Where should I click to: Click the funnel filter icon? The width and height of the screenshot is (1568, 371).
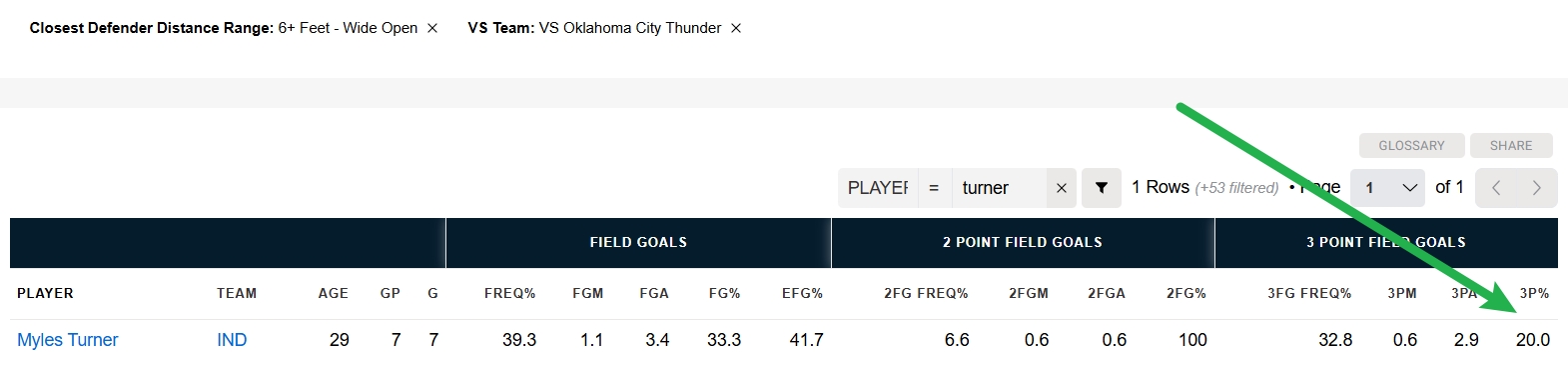pos(1102,188)
